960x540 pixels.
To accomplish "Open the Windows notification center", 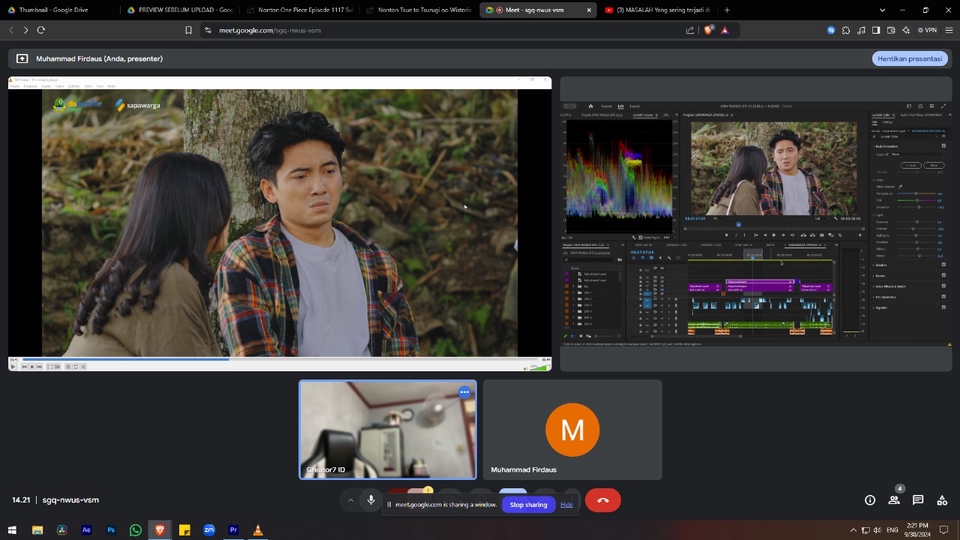I will pyautogui.click(x=944, y=530).
